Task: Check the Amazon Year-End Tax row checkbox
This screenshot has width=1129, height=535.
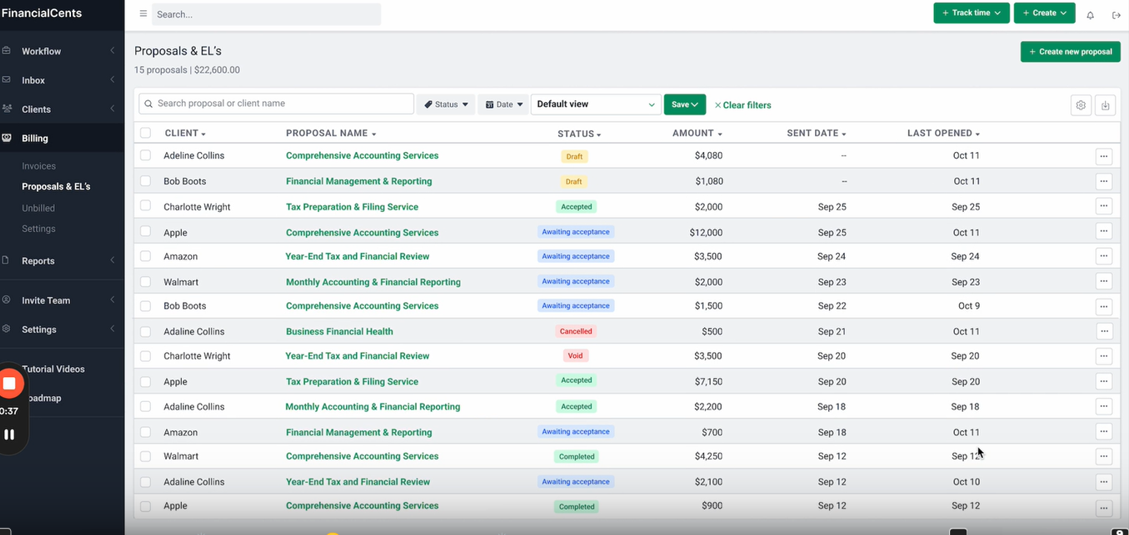Action: pos(145,256)
